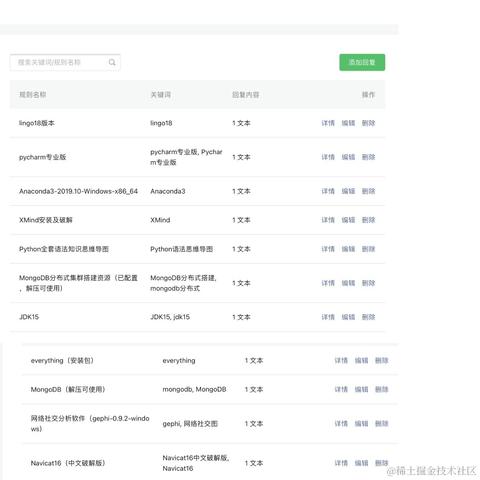Click the 回复内容 column header

tap(246, 95)
